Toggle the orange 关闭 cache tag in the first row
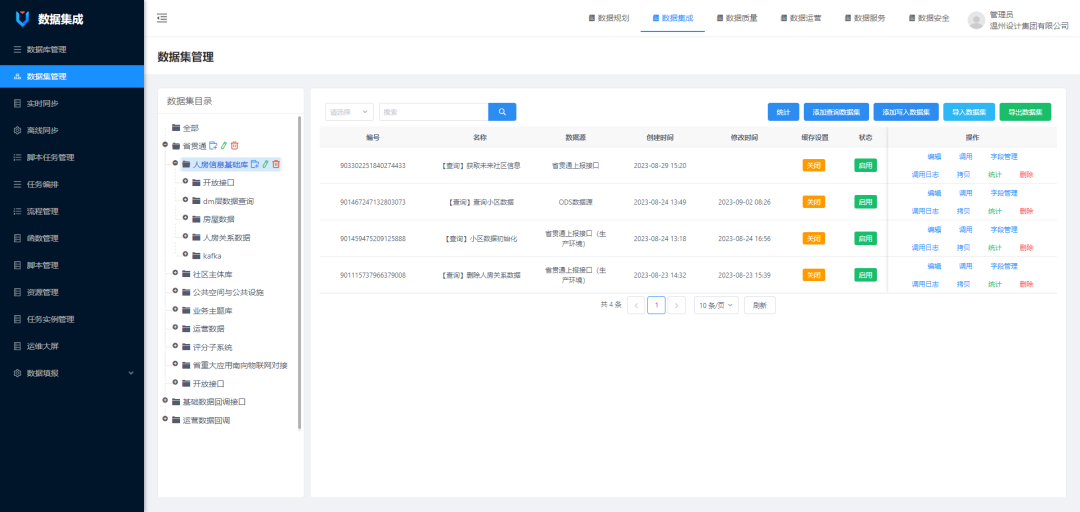The height and width of the screenshot is (512, 1080). coord(814,165)
